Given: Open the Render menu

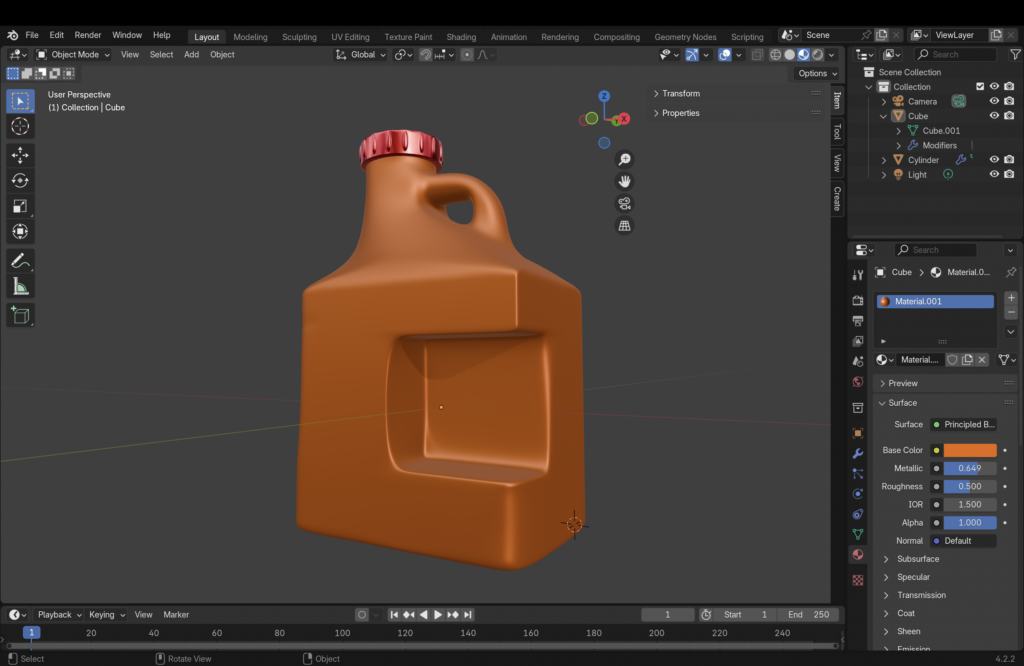Looking at the screenshot, I should click(x=88, y=36).
